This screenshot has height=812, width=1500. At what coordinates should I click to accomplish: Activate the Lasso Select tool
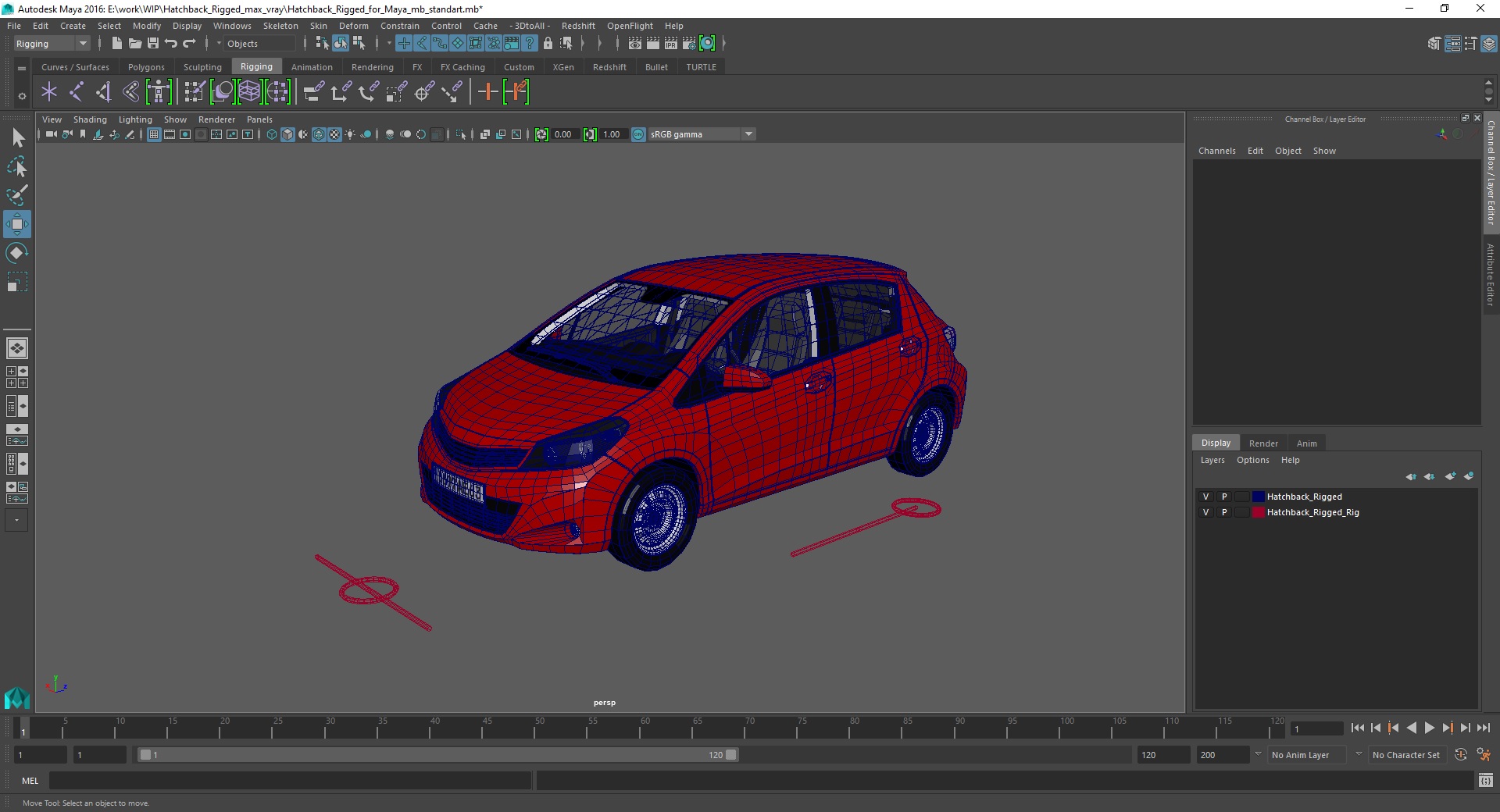17,167
